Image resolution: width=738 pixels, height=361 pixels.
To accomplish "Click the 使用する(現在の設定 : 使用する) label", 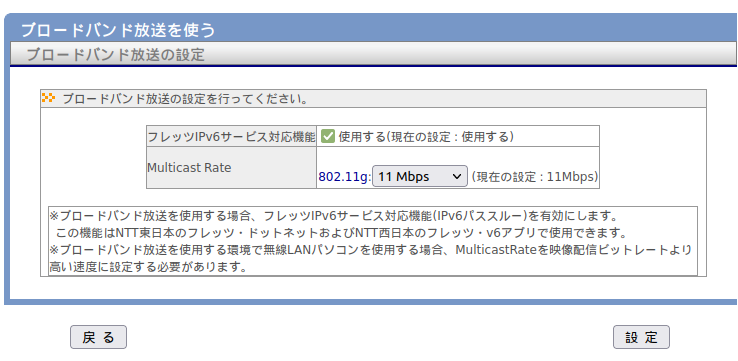I will click(x=425, y=137).
